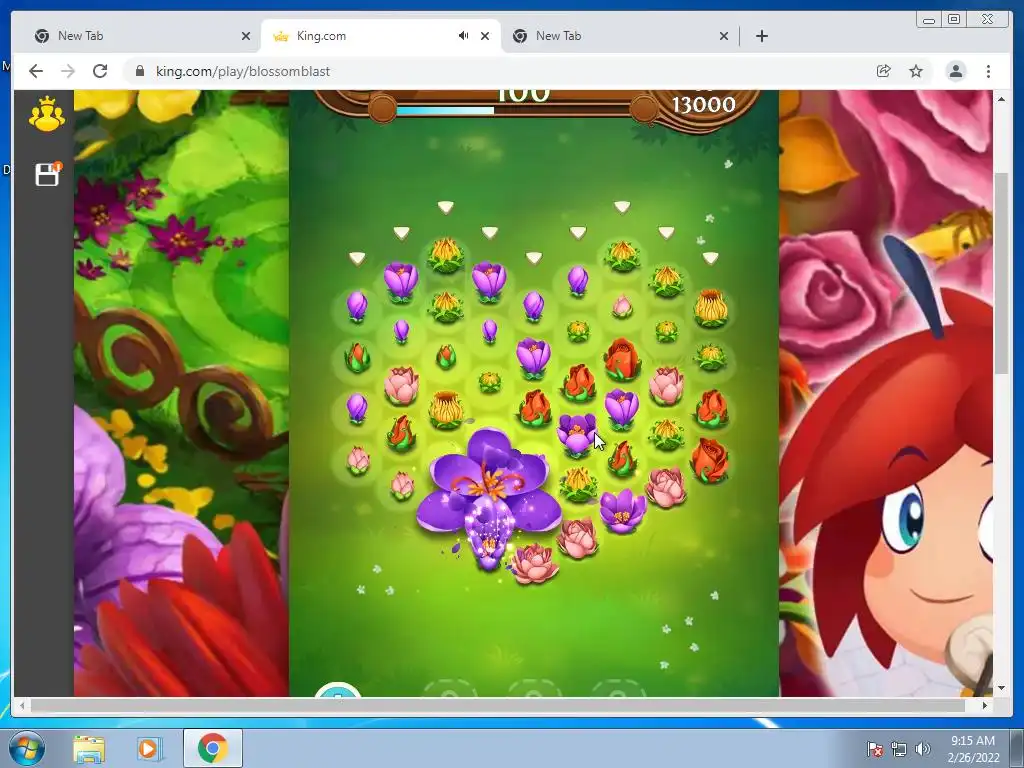Close the first New Tab
This screenshot has width=1024, height=768.
(246, 36)
